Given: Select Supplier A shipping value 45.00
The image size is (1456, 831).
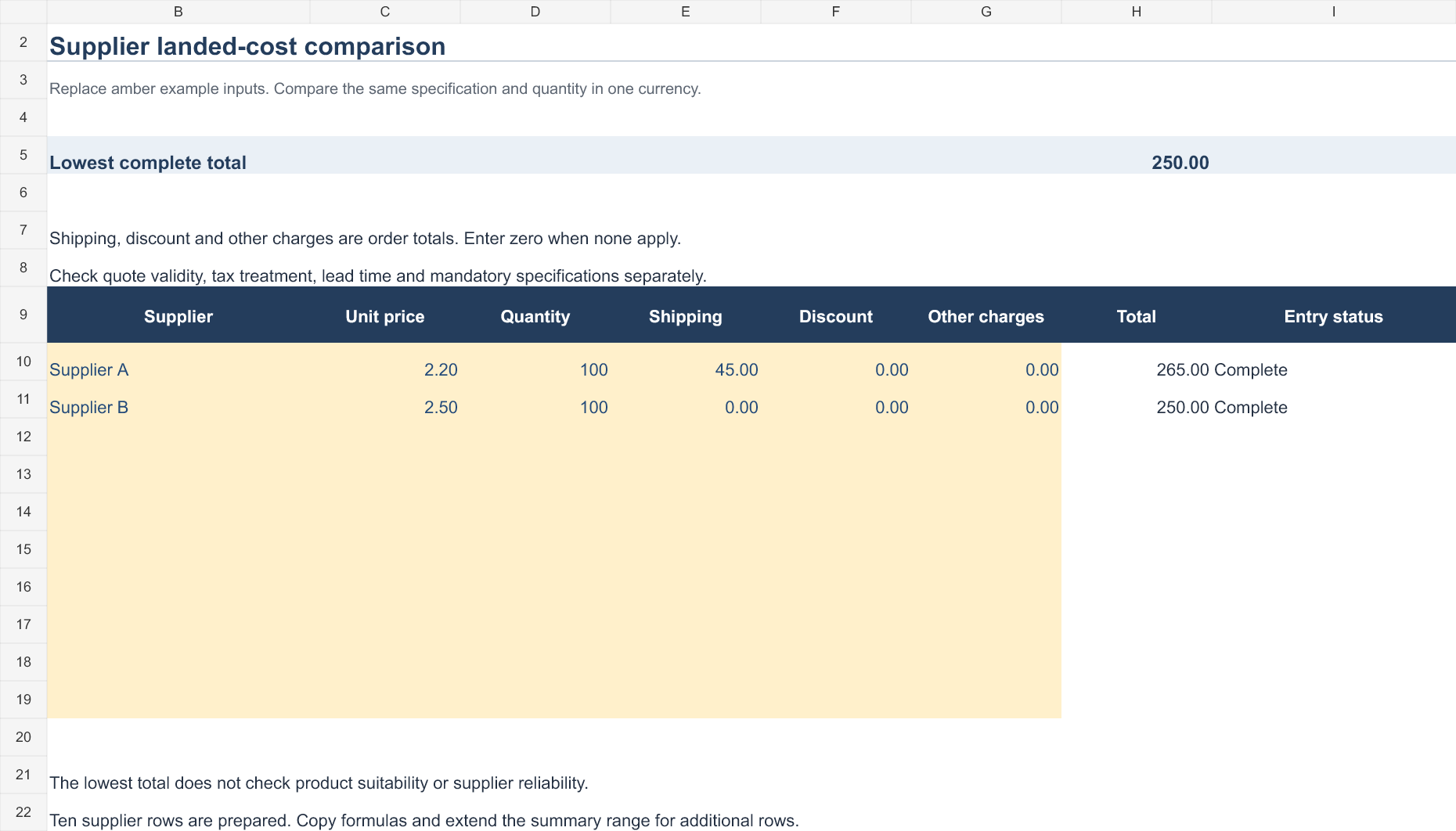Looking at the screenshot, I should click(x=686, y=362).
